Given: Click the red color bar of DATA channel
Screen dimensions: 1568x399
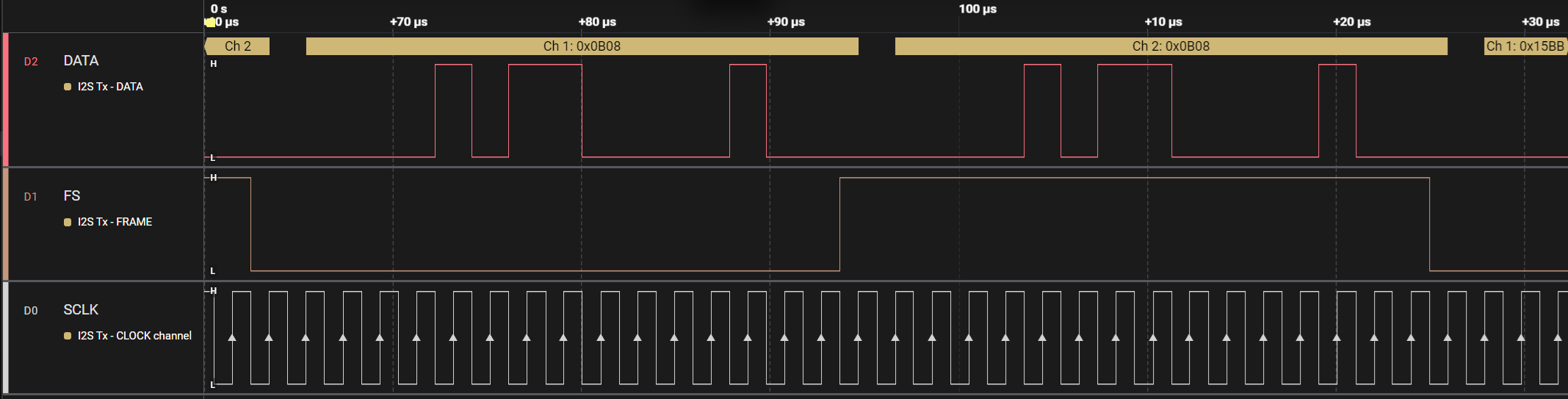Looking at the screenshot, I should [6, 99].
